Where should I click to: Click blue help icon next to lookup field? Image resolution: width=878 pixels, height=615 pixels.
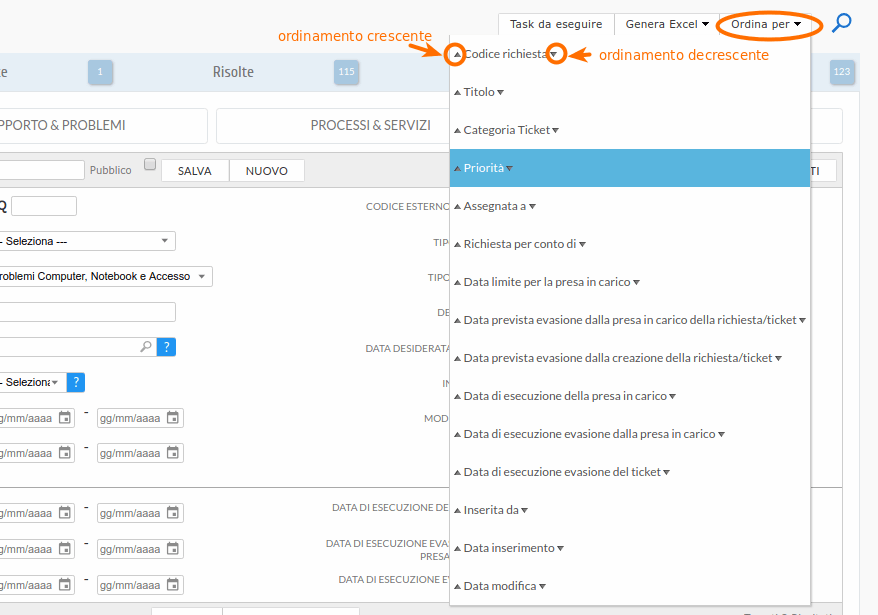(x=166, y=347)
